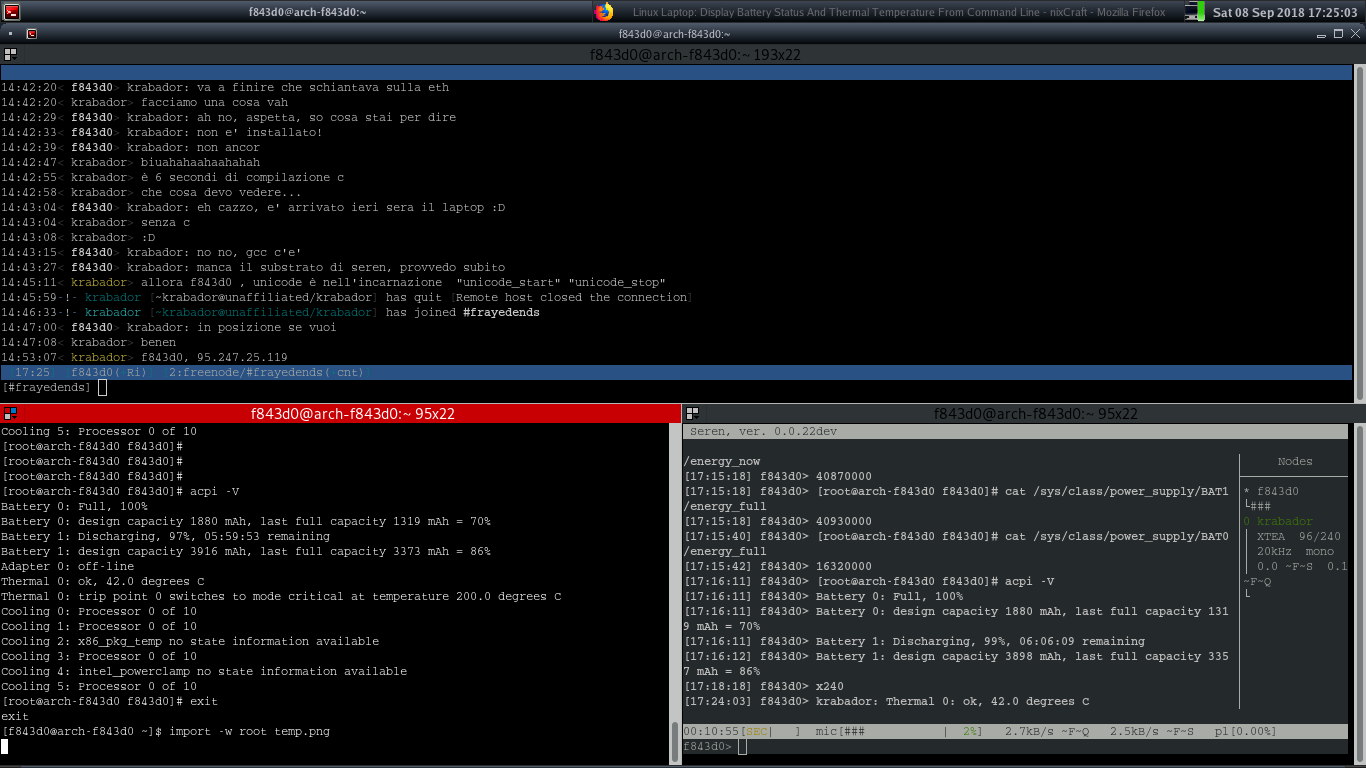The image size is (1366, 768).
Task: Click the red terminal icon on the window title bar
Action: pos(32,33)
